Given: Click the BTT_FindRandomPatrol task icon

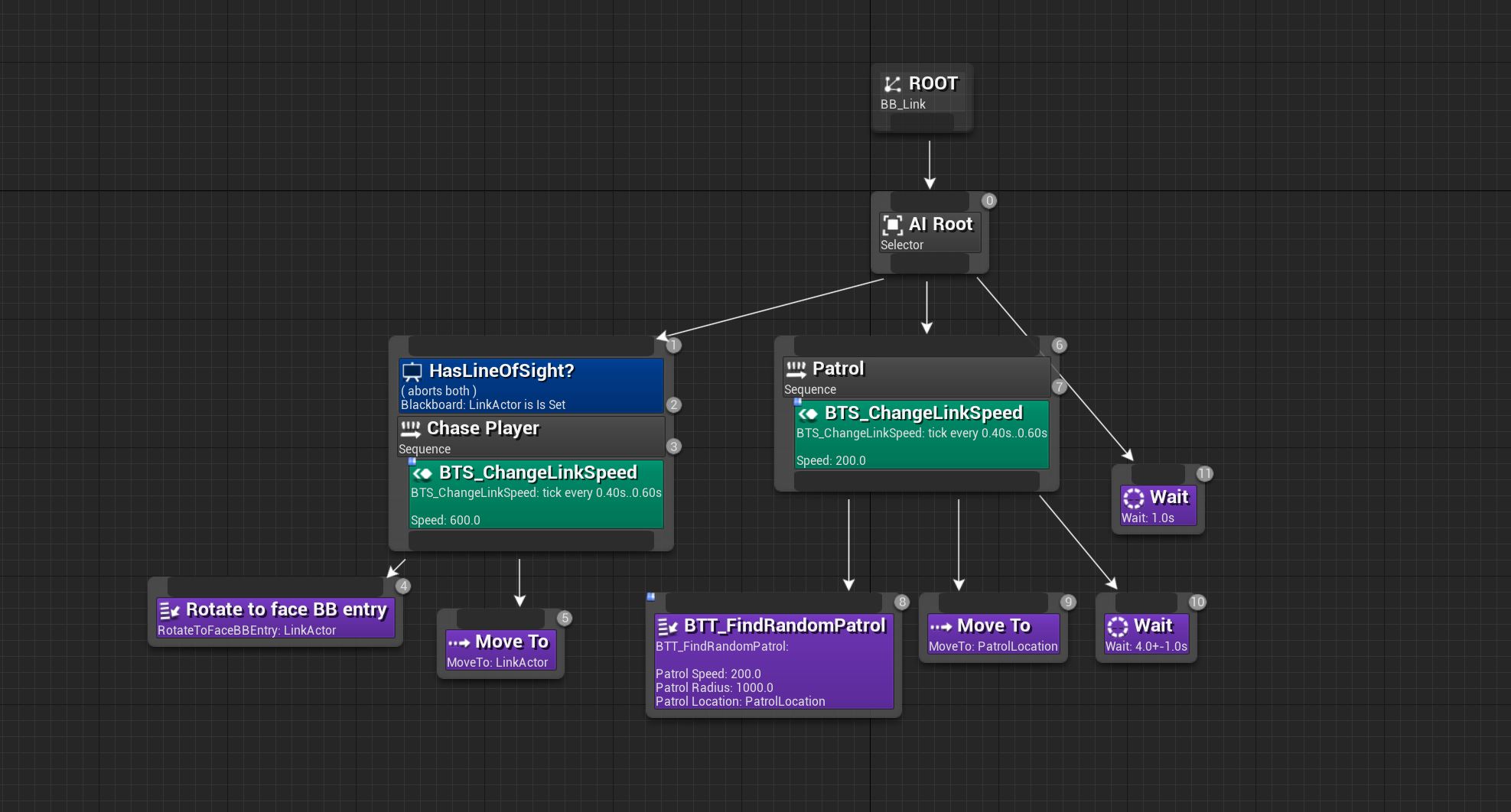Looking at the screenshot, I should (668, 627).
